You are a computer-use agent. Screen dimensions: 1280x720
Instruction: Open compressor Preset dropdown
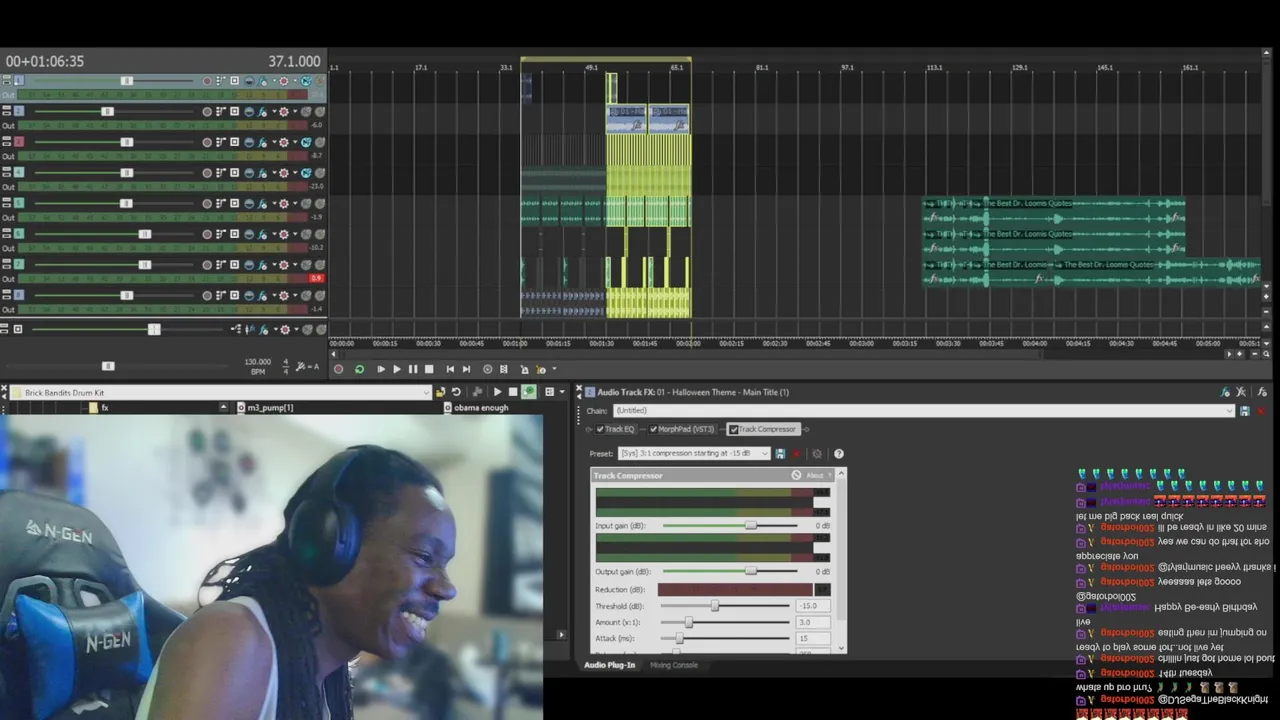(x=765, y=454)
